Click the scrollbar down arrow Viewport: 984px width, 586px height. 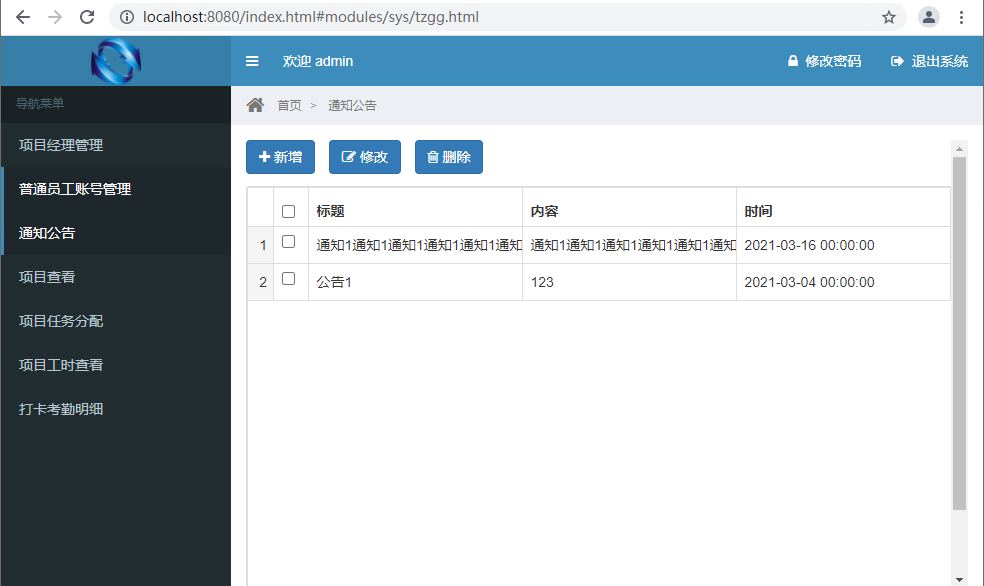click(x=959, y=579)
